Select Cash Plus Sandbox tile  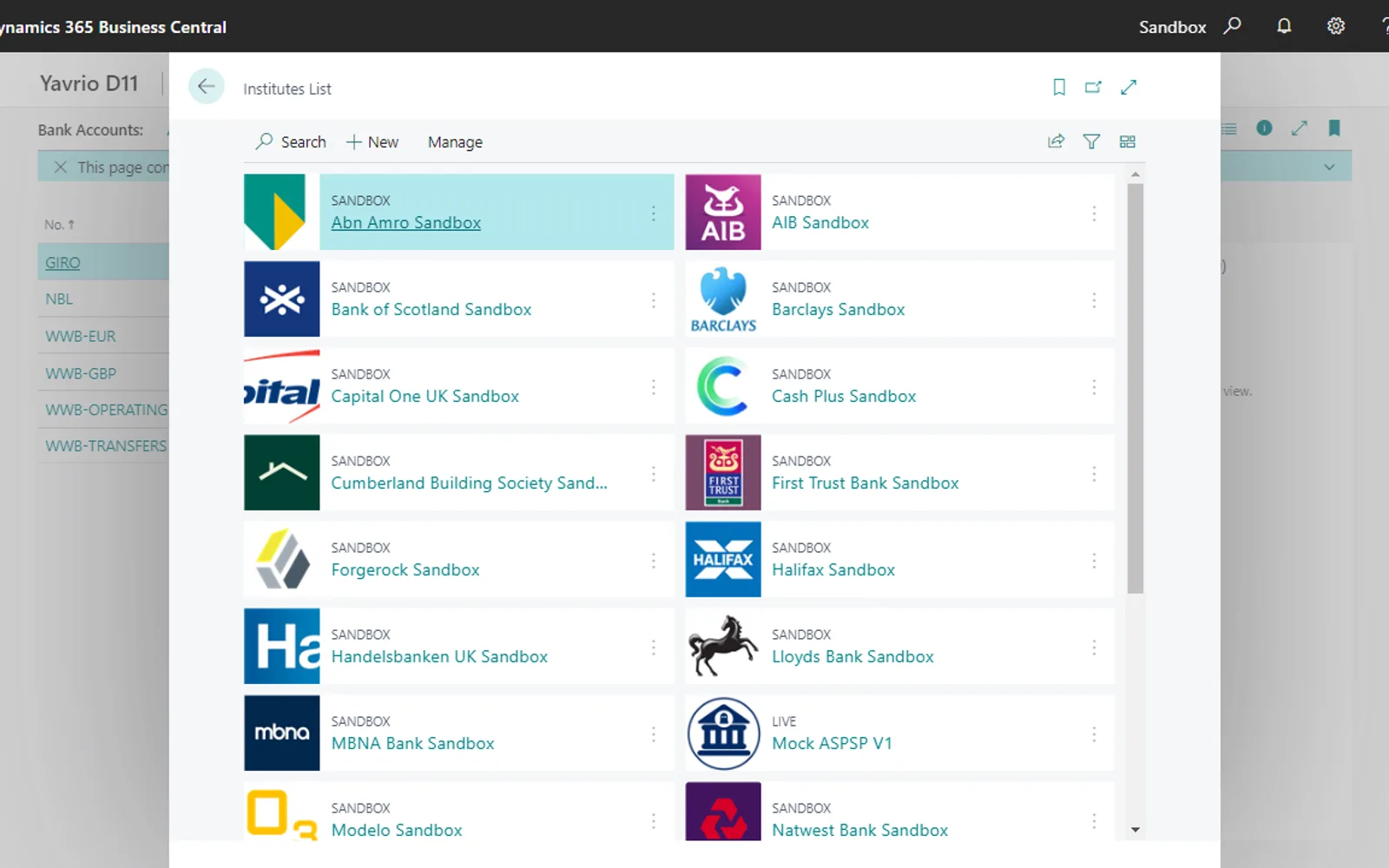pyautogui.click(x=899, y=385)
